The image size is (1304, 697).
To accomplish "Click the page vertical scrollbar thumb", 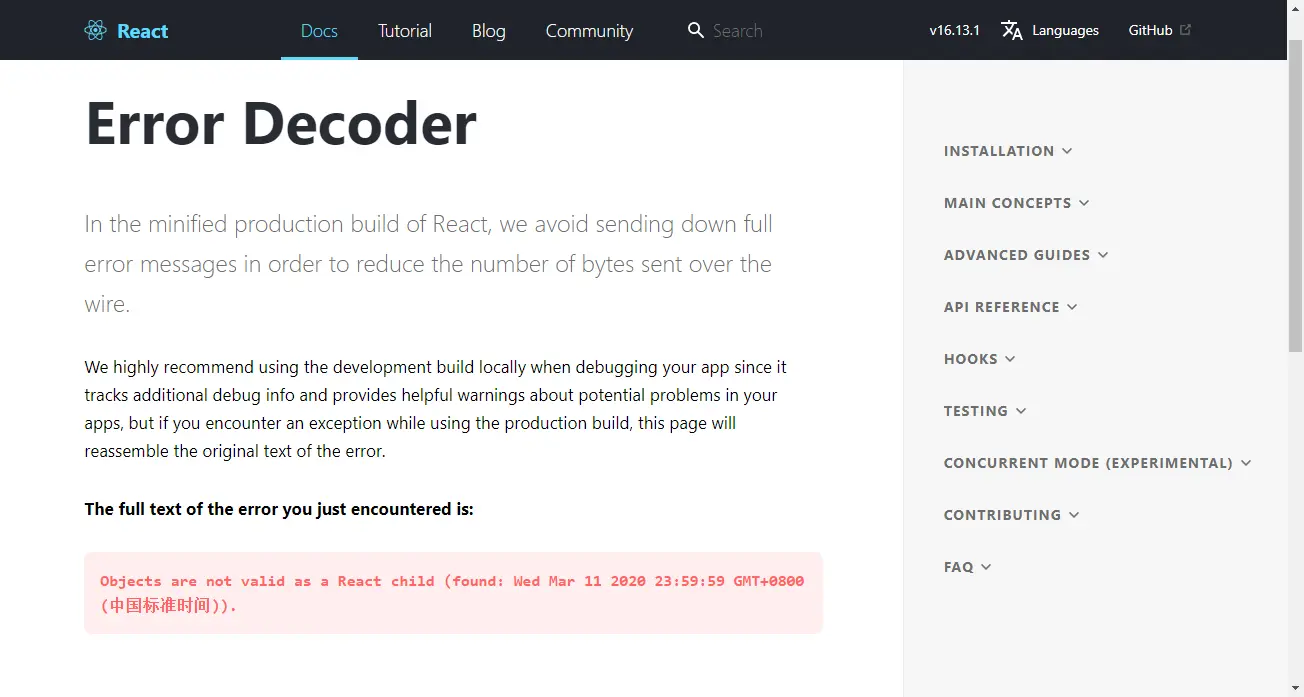I will (1295, 195).
